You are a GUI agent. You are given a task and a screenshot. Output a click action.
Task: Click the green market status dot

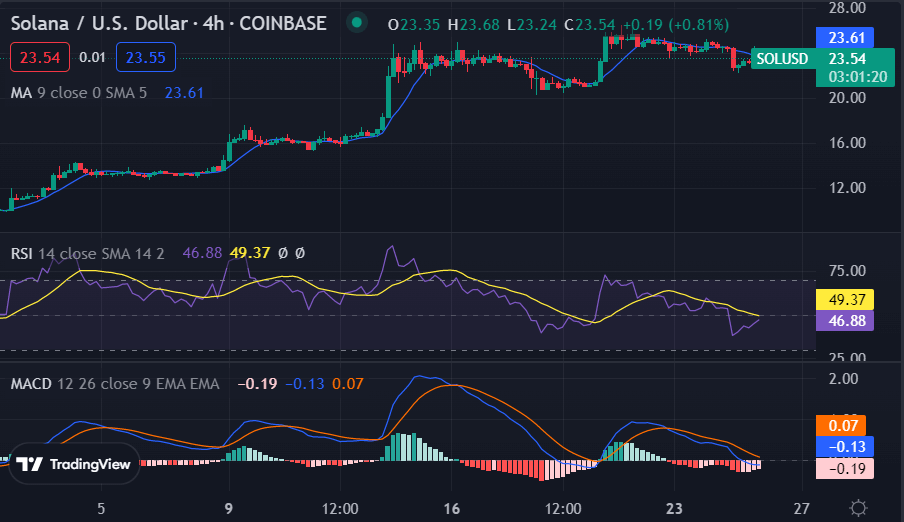(x=357, y=23)
